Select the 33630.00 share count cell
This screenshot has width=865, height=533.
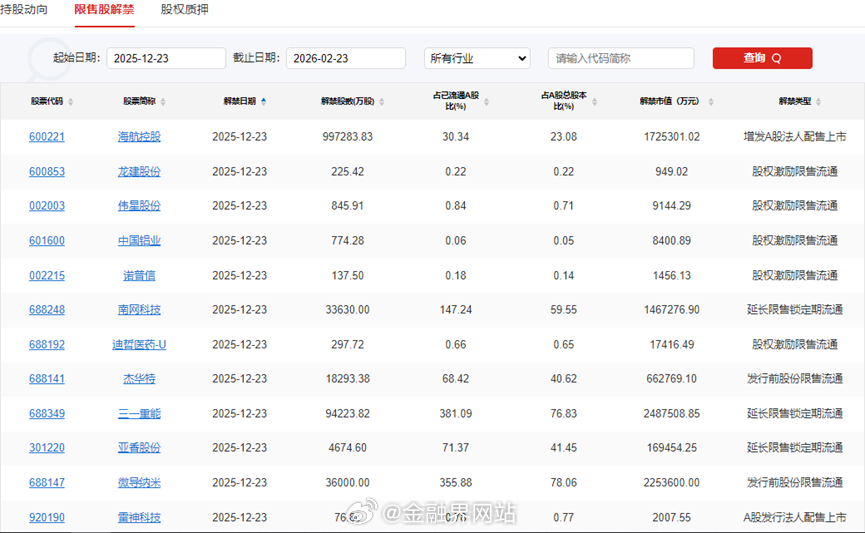pyautogui.click(x=348, y=310)
